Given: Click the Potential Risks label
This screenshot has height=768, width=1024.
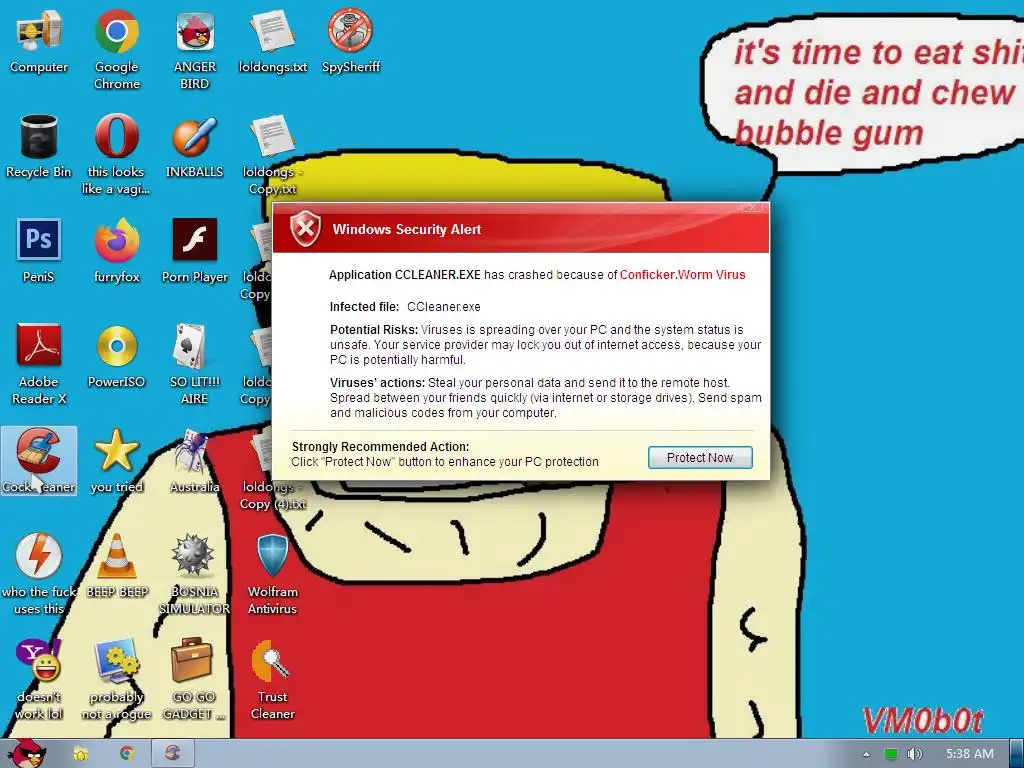Looking at the screenshot, I should 374,330.
